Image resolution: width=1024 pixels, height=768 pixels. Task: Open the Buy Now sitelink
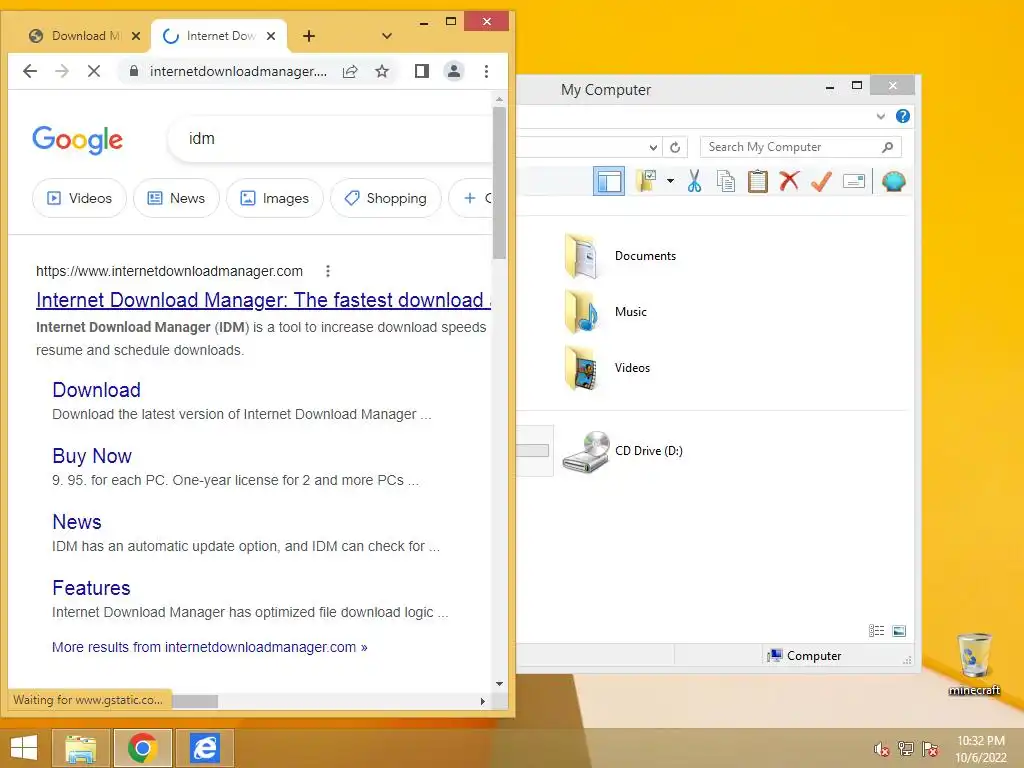92,456
